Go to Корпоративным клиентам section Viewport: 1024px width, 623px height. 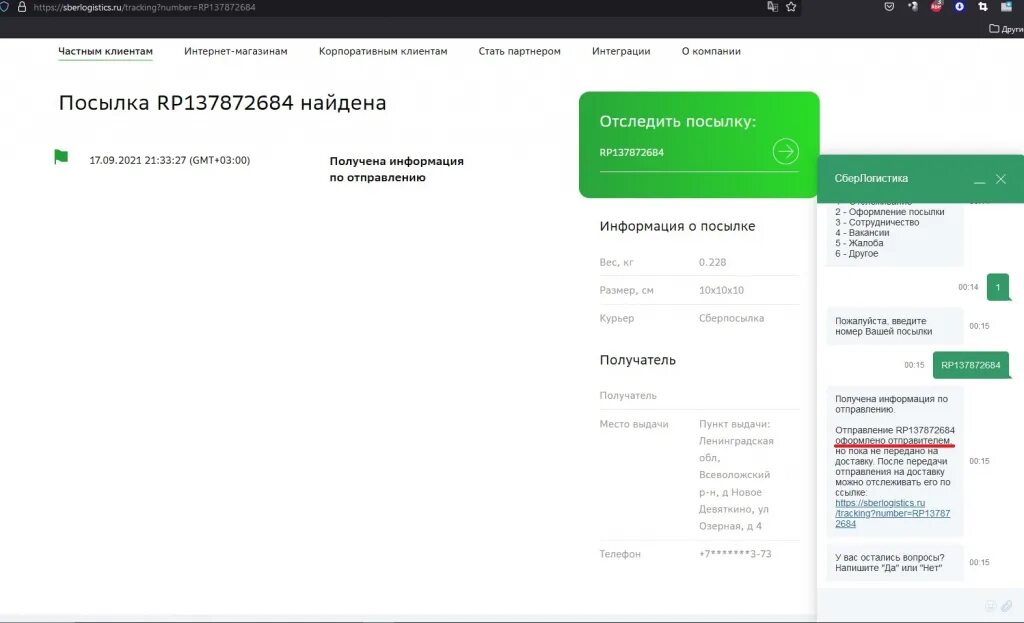click(x=383, y=51)
